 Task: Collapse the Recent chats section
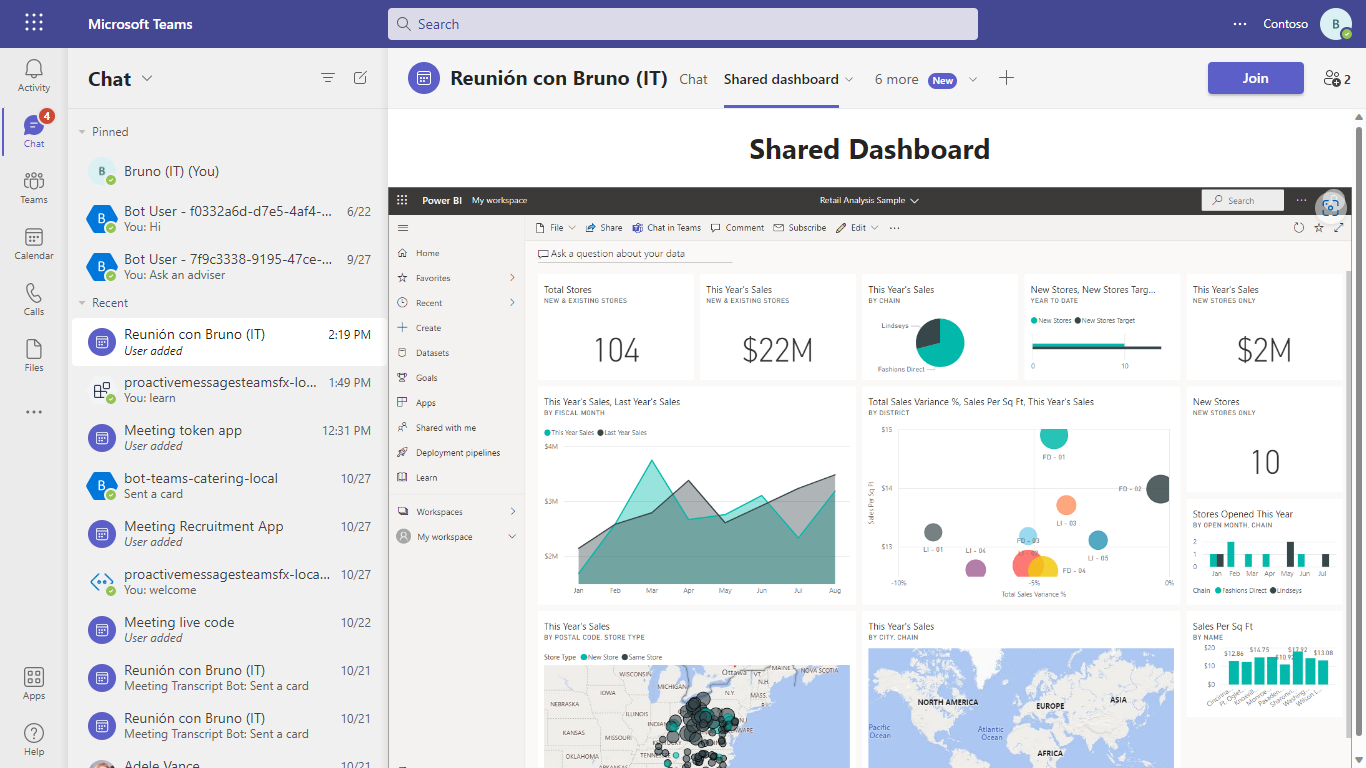pyautogui.click(x=82, y=303)
